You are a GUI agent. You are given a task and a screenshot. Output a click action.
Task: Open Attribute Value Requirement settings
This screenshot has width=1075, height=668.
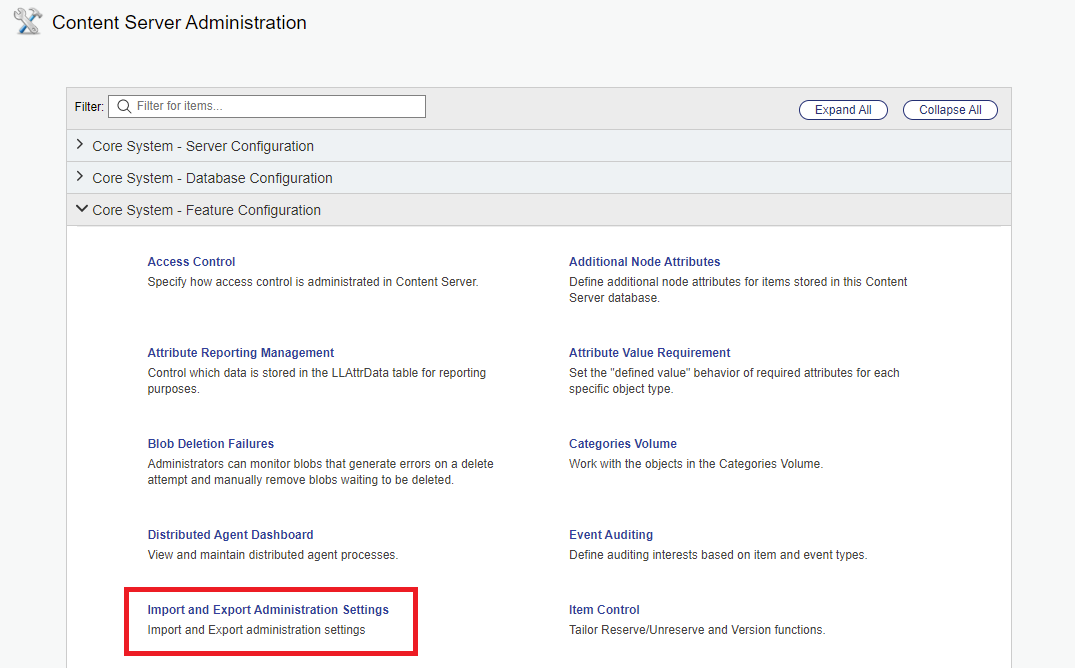pos(649,353)
